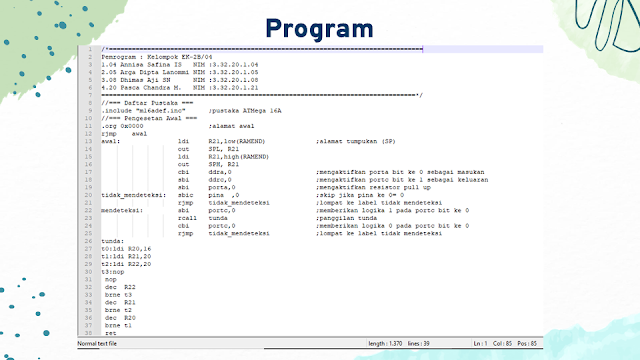This screenshot has width=640, height=360.
Task: Select the "Normal text file" status bar entry
Action: pyautogui.click(x=97, y=344)
